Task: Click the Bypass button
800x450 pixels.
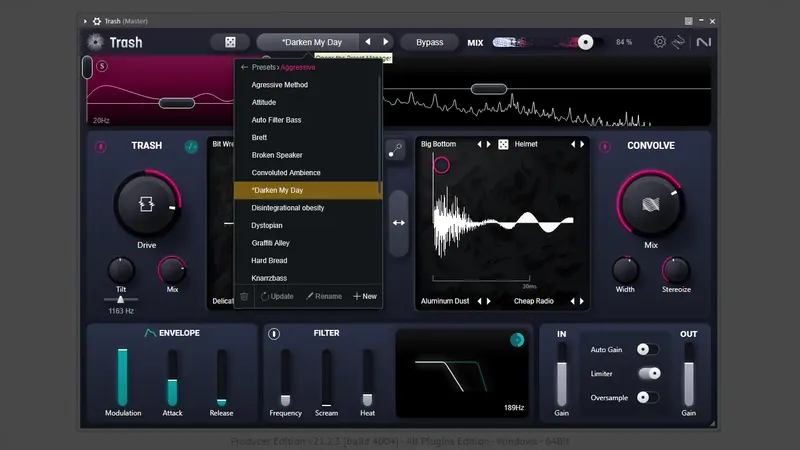Action: point(430,42)
